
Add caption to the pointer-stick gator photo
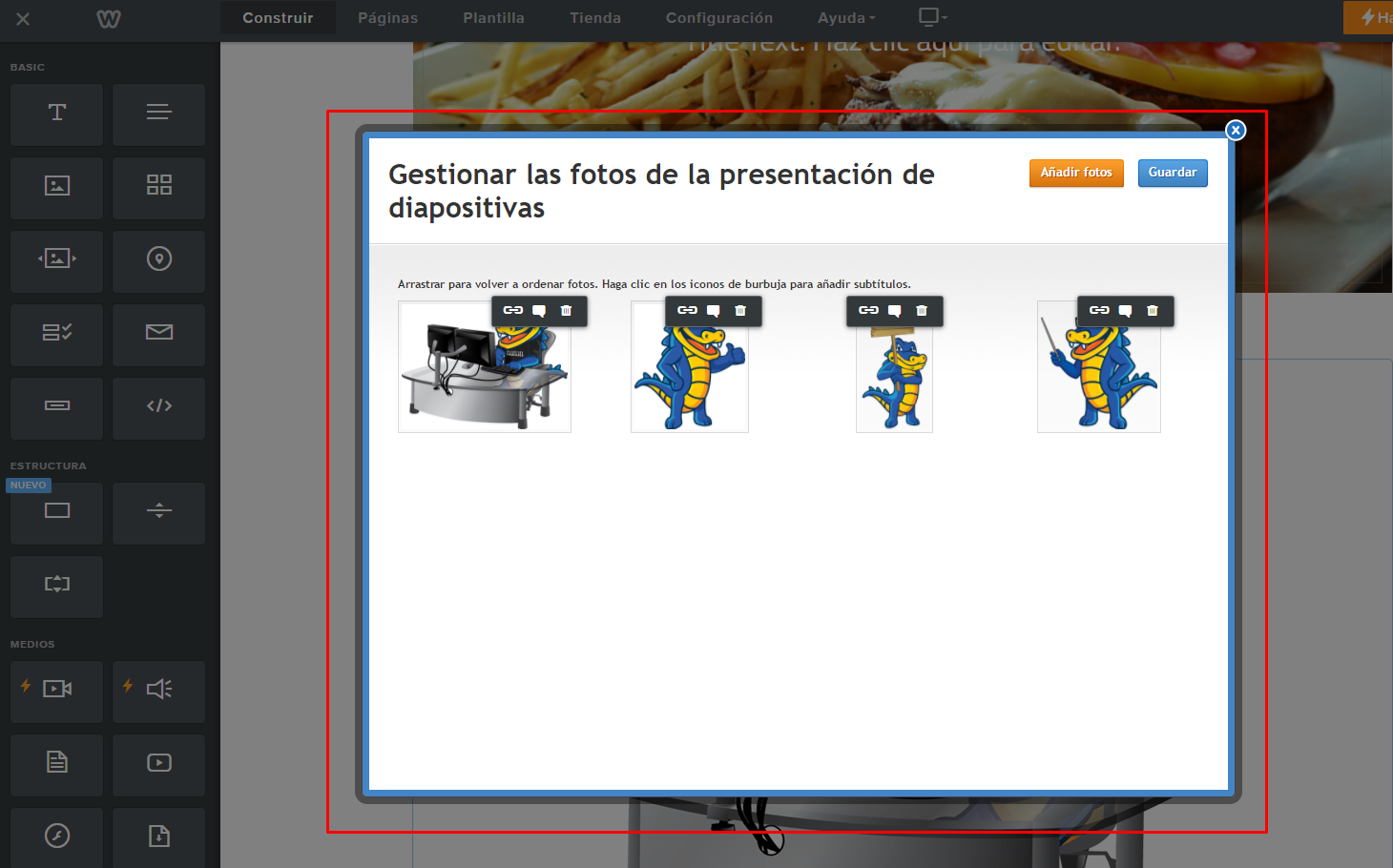coord(1126,311)
